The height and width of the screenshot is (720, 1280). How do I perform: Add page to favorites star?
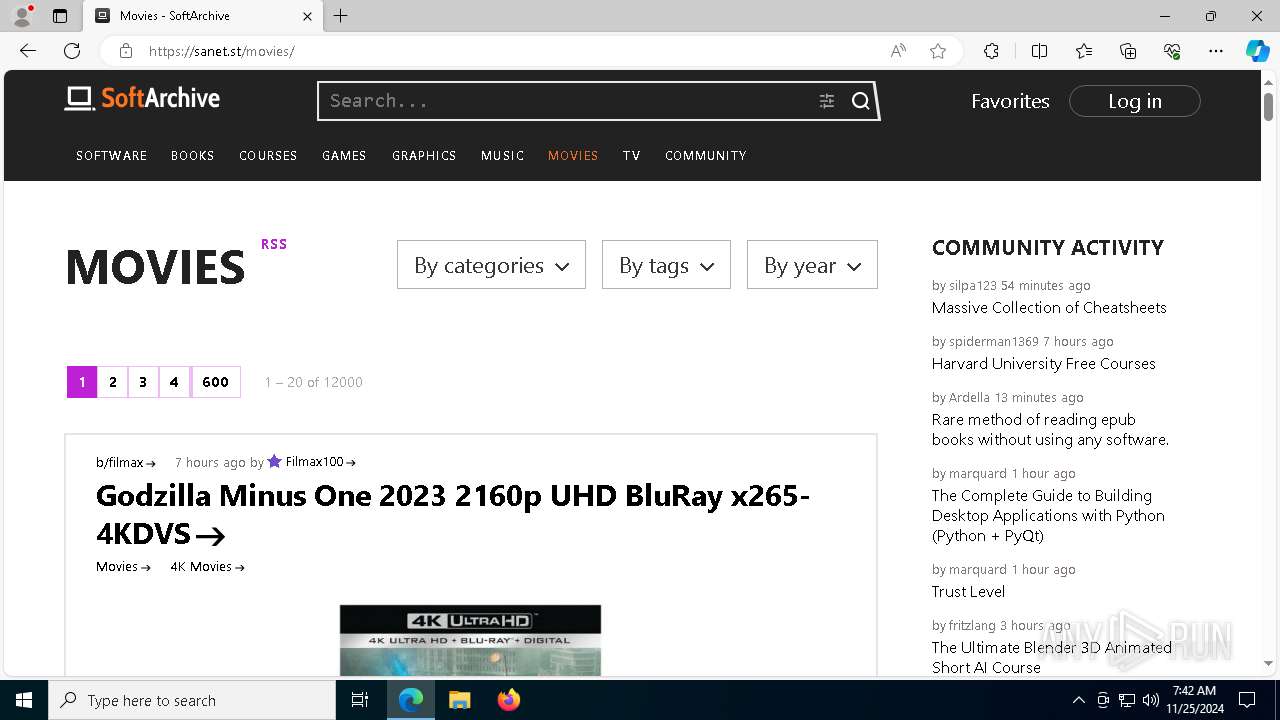(x=938, y=51)
